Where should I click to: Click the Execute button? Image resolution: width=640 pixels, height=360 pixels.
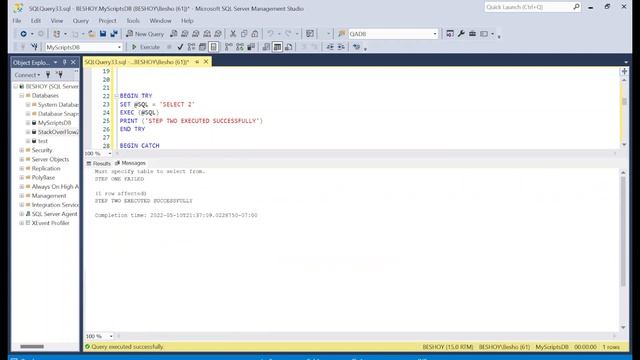point(146,47)
